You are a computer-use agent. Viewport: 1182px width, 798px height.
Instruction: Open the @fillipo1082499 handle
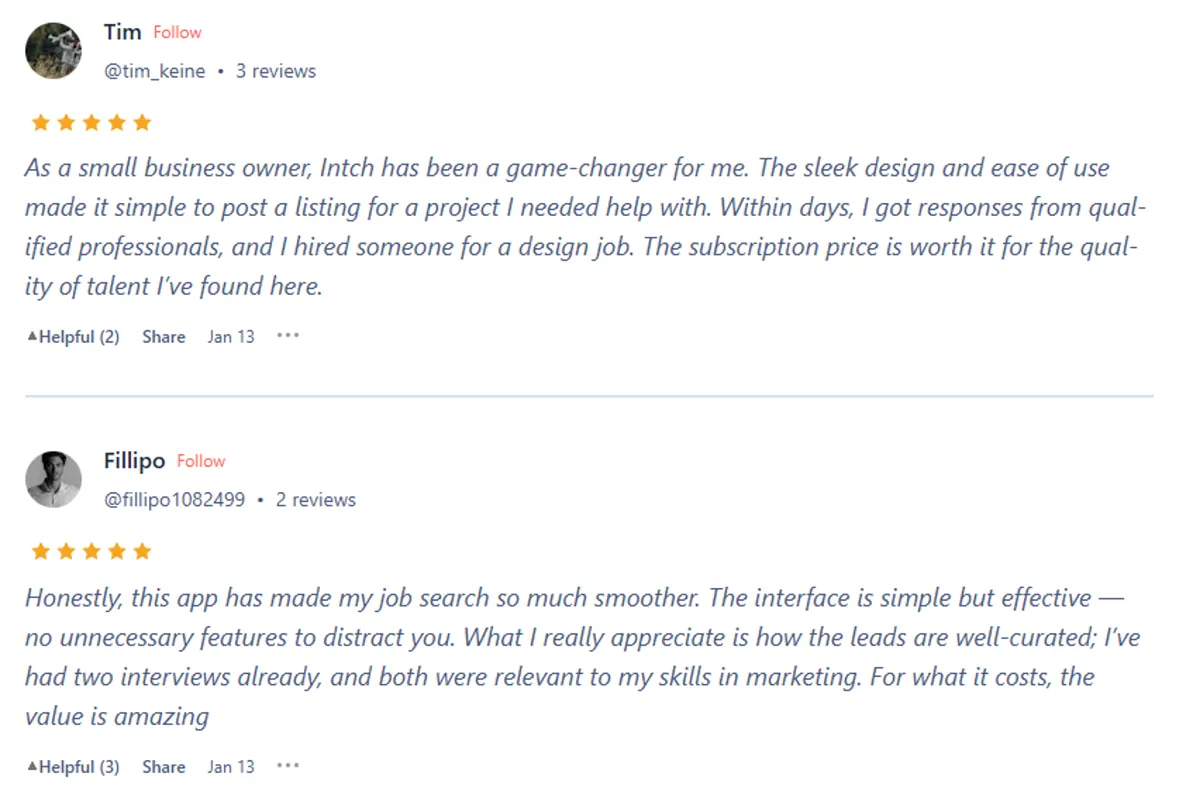point(174,500)
